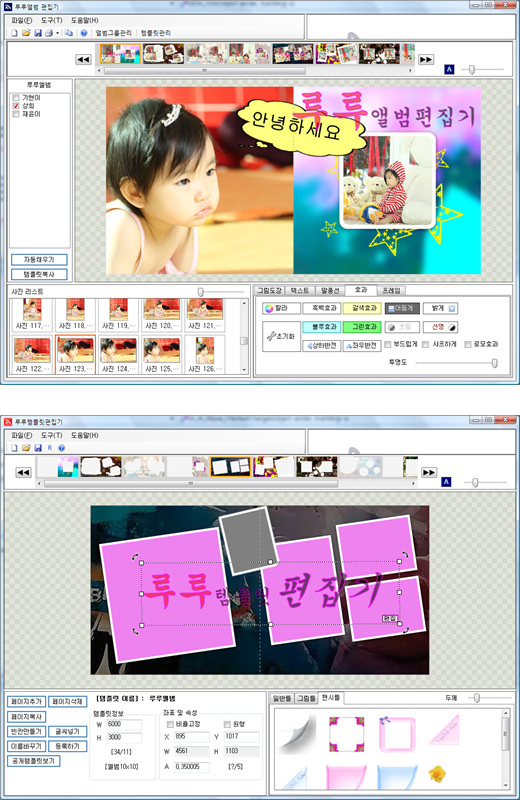Enable 비율고정 checkbox

(170, 724)
